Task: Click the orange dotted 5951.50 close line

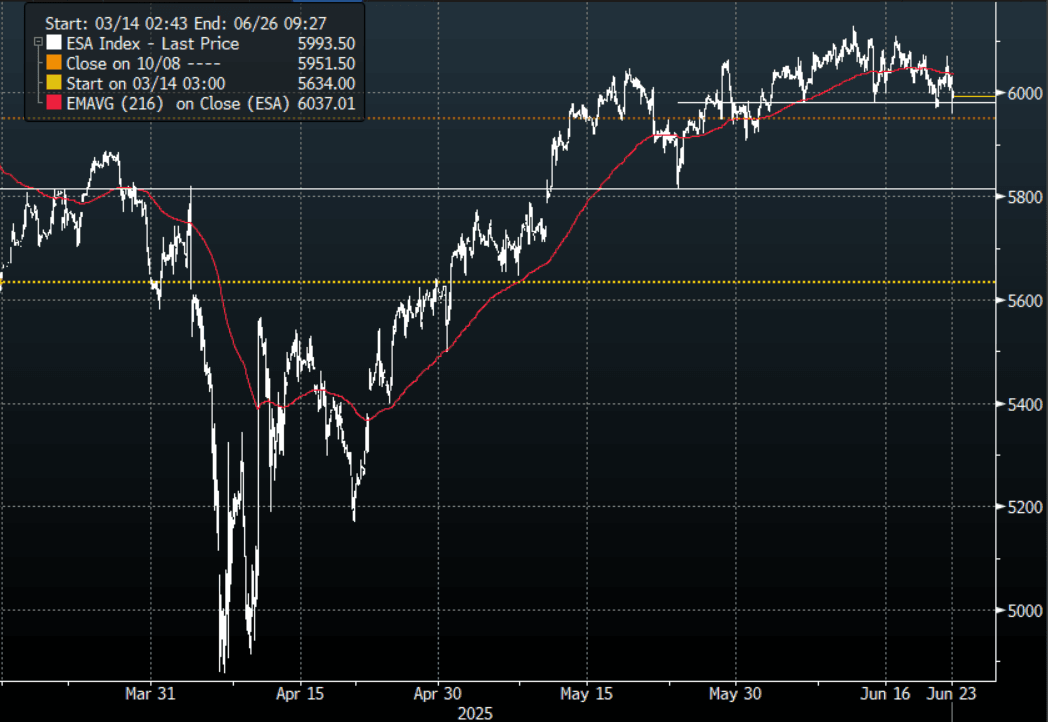Action: (498, 118)
